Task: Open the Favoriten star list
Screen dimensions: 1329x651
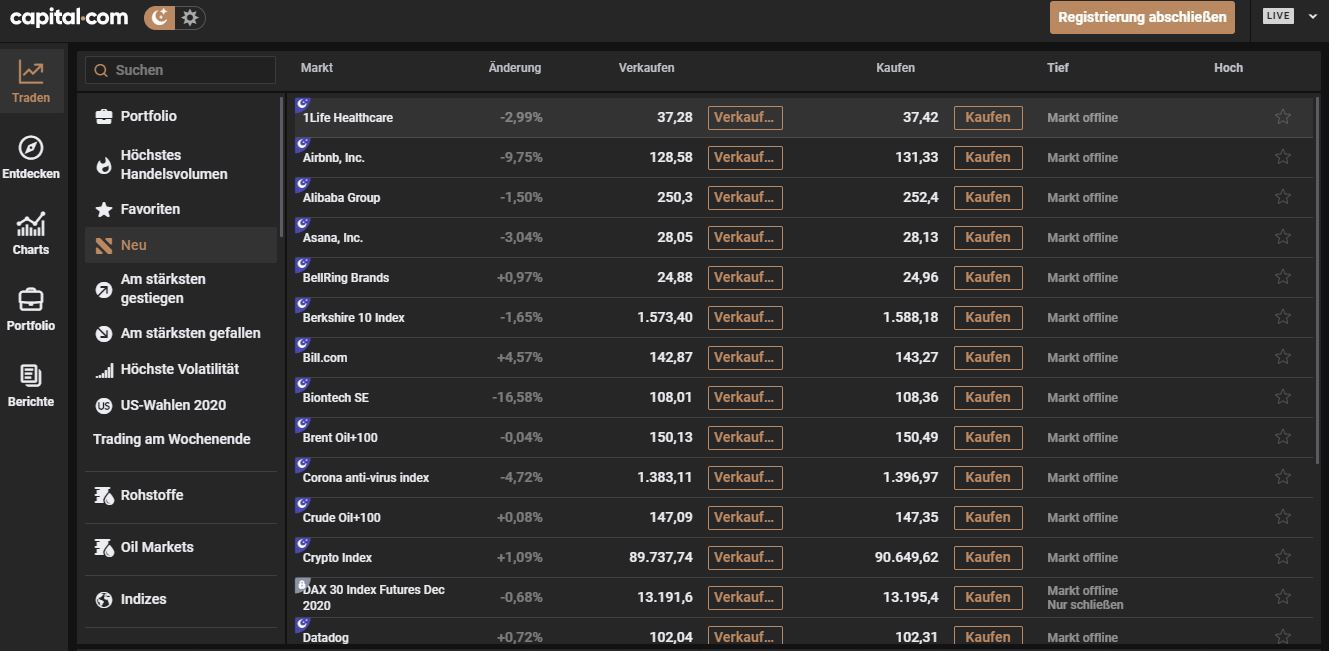Action: point(150,209)
